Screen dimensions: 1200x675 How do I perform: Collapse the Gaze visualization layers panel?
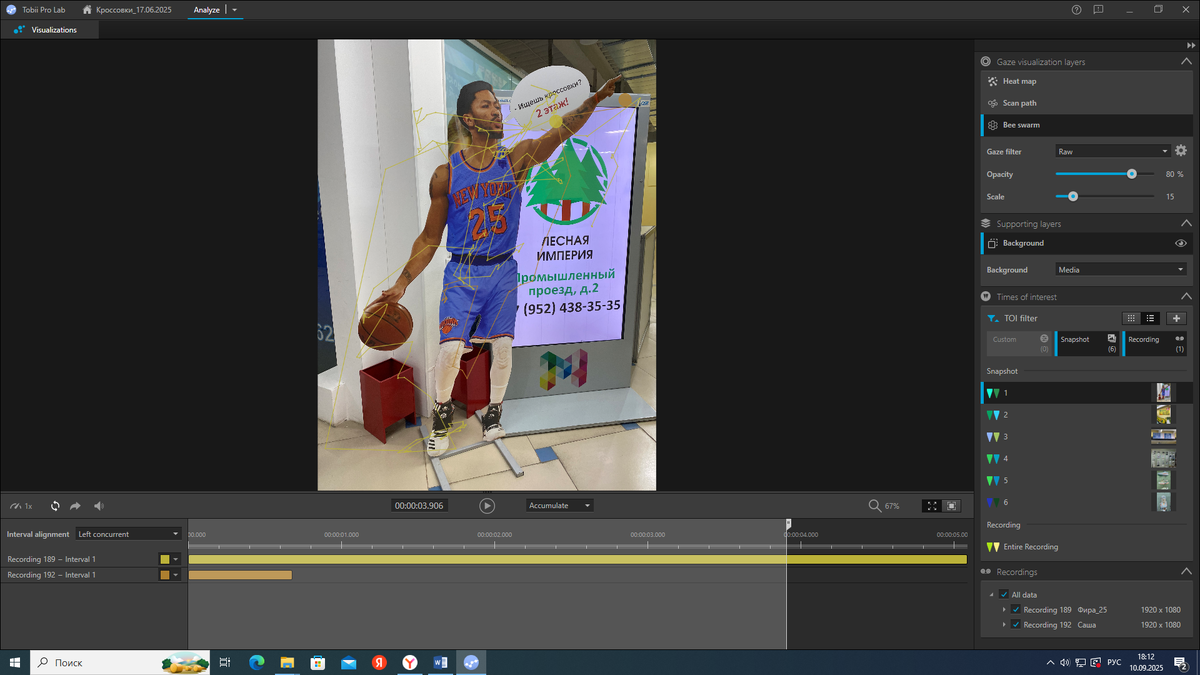[x=1186, y=62]
